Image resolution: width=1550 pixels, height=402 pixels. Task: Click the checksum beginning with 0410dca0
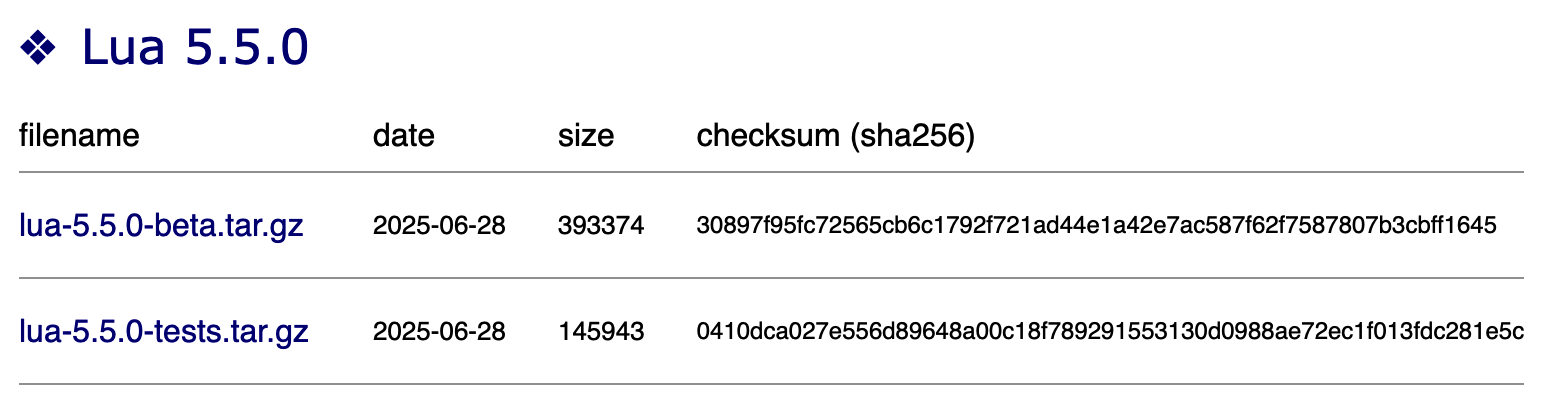(1110, 331)
